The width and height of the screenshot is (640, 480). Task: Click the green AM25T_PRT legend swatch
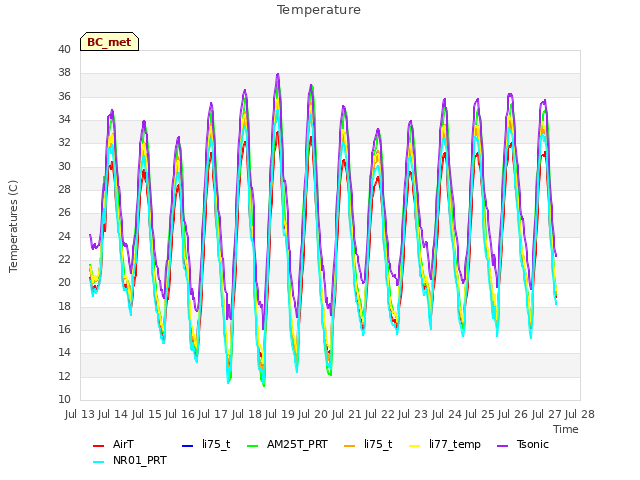point(253,446)
